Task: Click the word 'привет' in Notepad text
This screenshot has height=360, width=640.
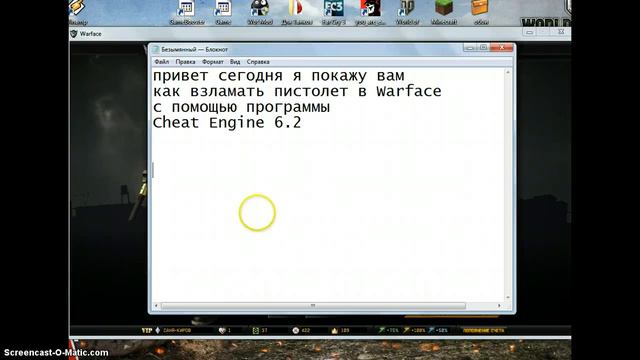Action: tap(180, 76)
